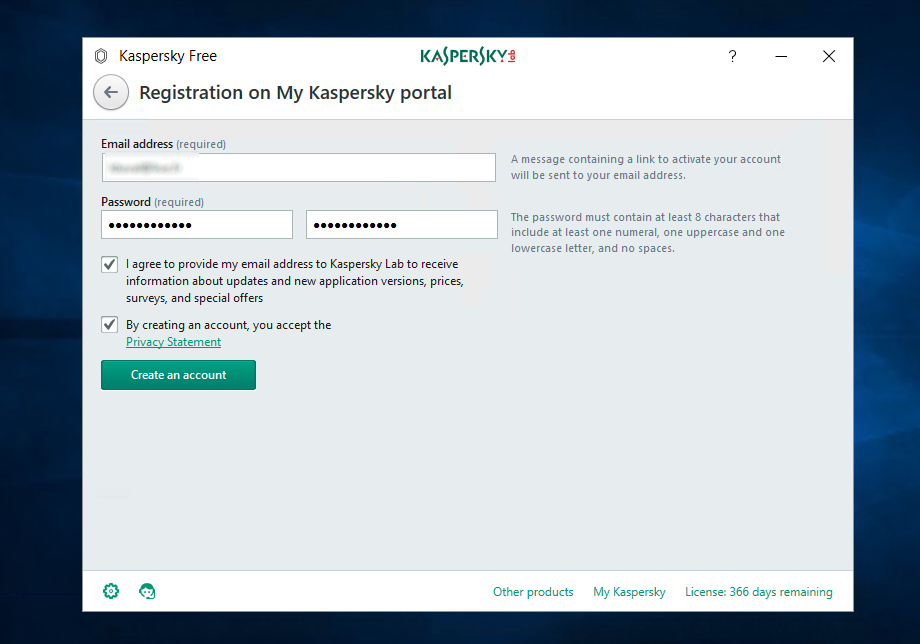Image resolution: width=920 pixels, height=644 pixels.
Task: Close the Kaspersky Free window
Action: 829,56
